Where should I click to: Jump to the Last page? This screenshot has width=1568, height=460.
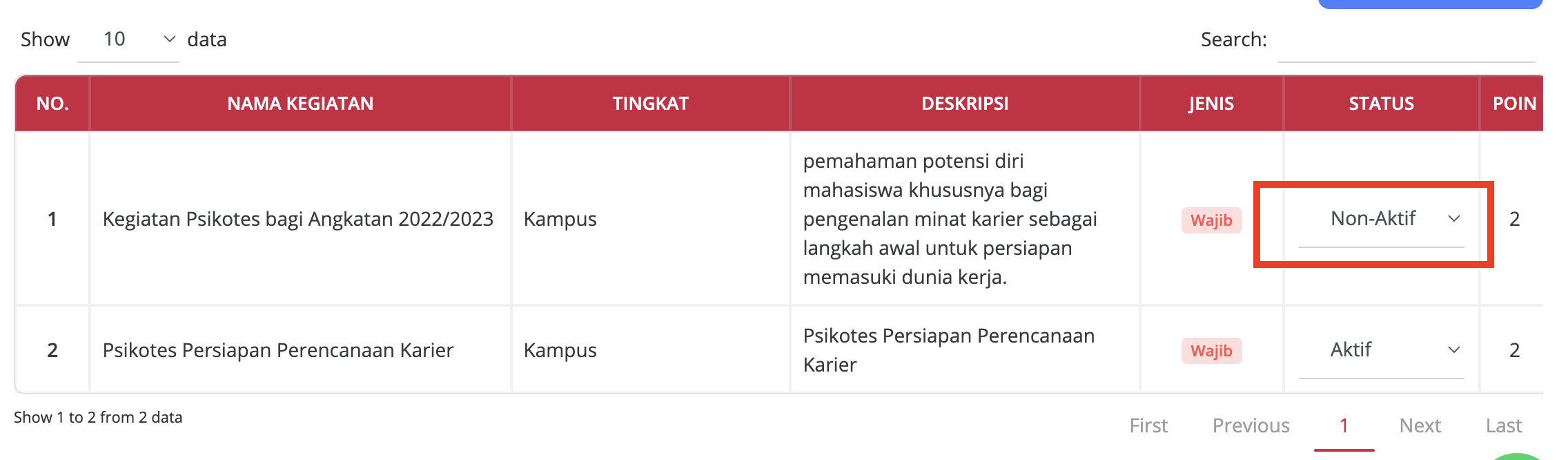pos(1504,425)
